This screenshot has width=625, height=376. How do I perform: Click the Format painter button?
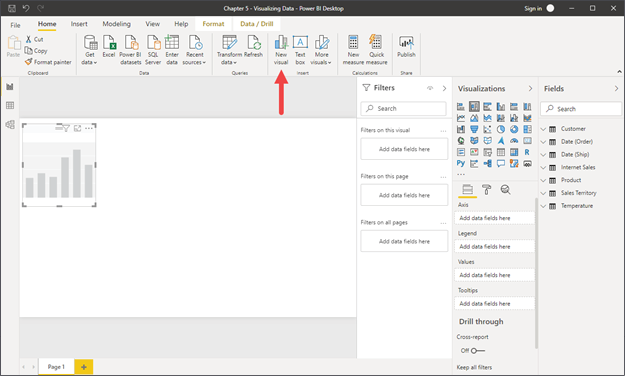(48, 62)
